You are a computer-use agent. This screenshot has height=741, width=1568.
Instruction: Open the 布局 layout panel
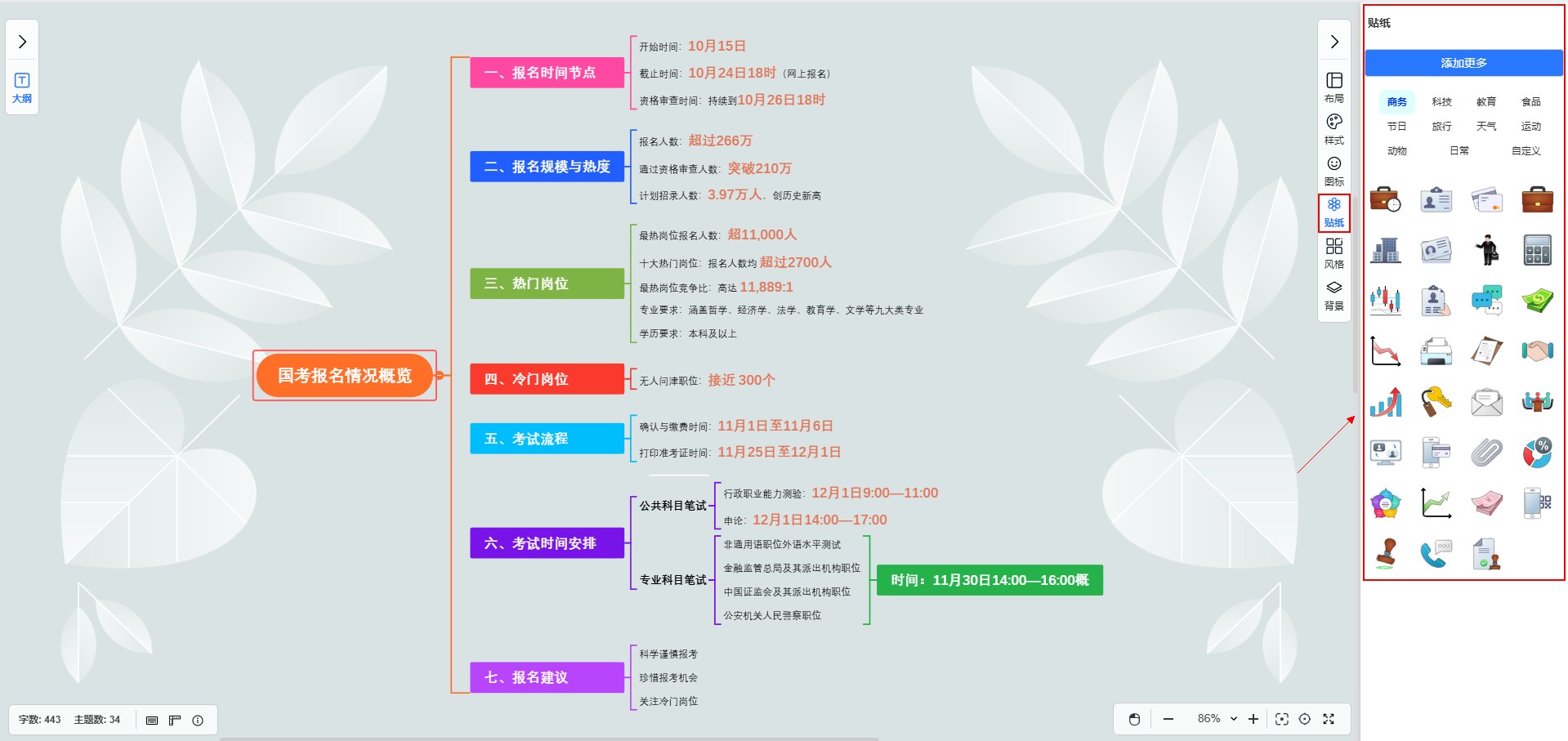coord(1333,86)
